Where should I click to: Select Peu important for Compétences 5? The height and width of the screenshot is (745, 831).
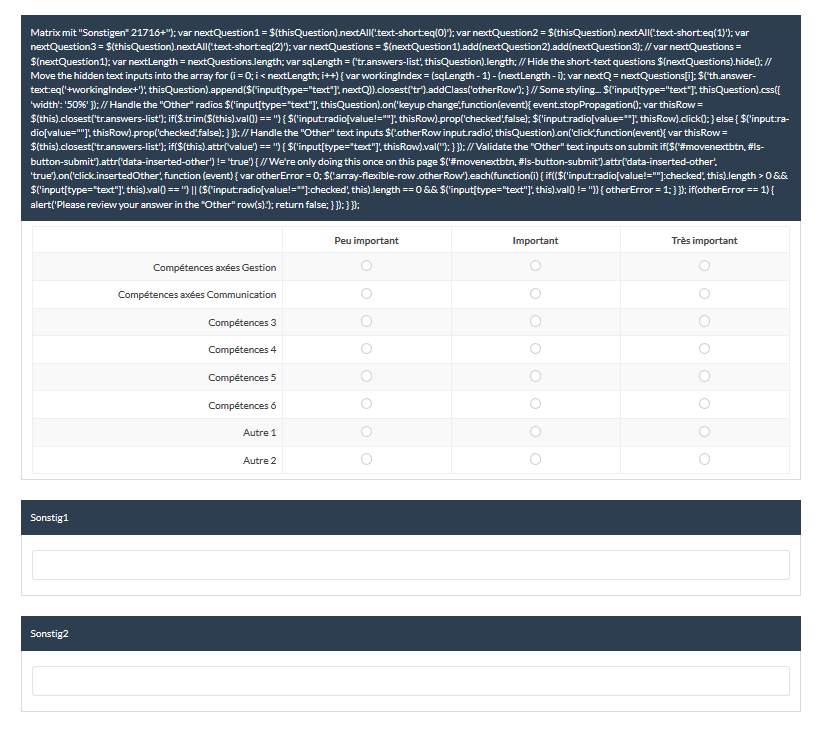(366, 377)
